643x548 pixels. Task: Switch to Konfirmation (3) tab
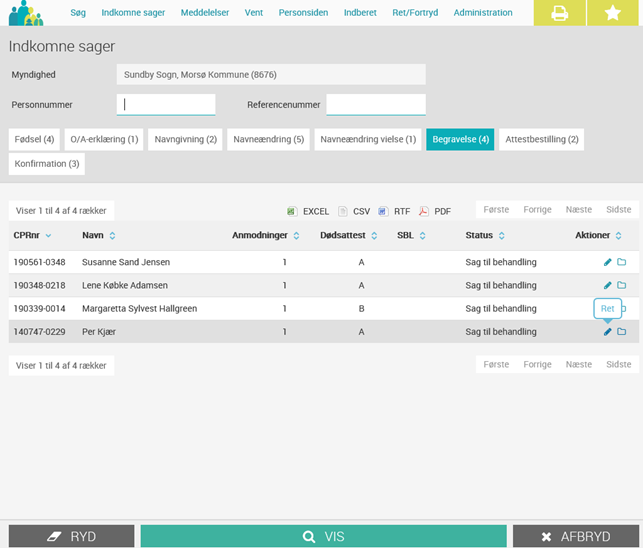point(47,164)
